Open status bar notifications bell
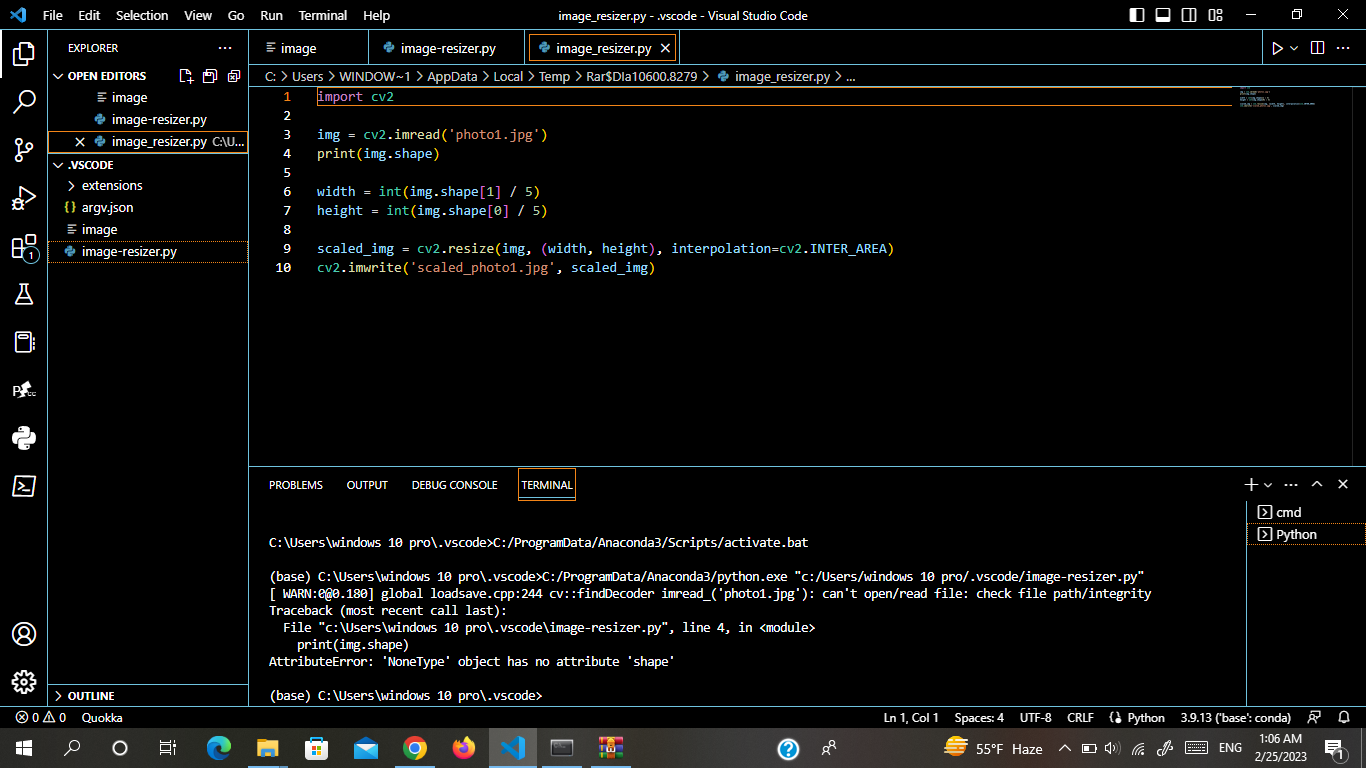Image resolution: width=1366 pixels, height=768 pixels. point(1342,717)
